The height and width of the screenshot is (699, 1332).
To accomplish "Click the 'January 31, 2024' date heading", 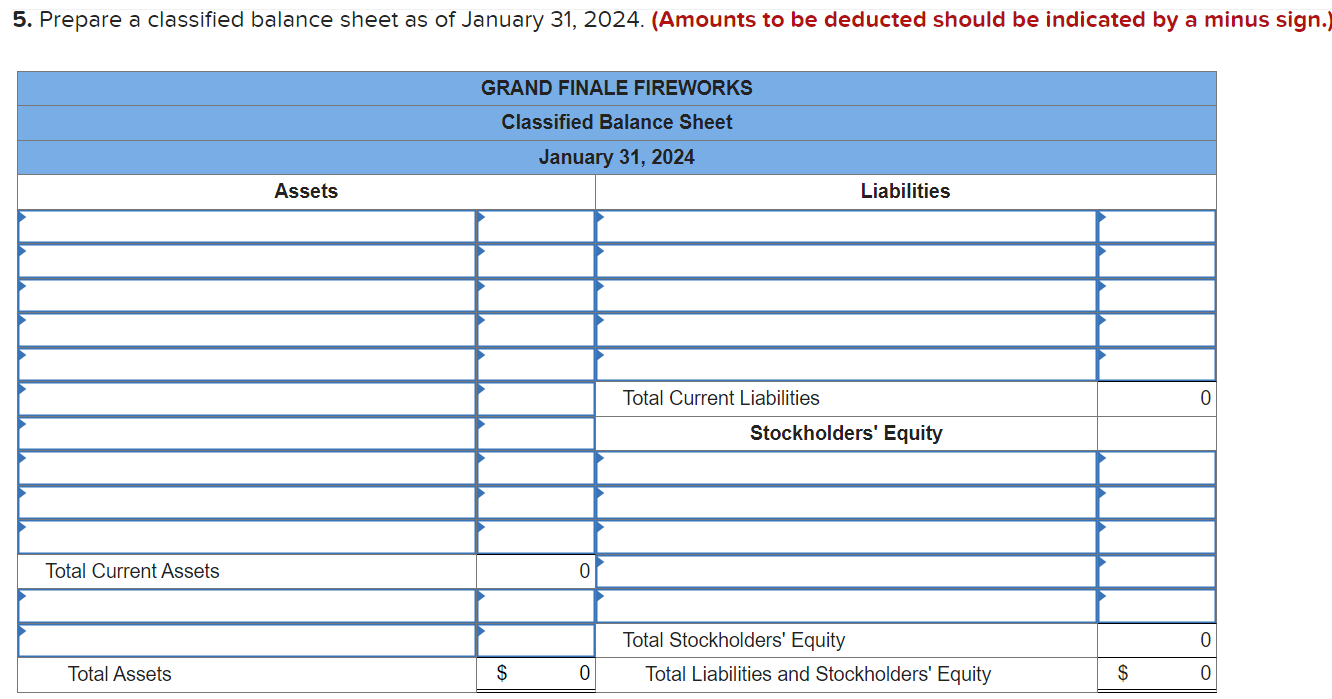I will 616,157.
